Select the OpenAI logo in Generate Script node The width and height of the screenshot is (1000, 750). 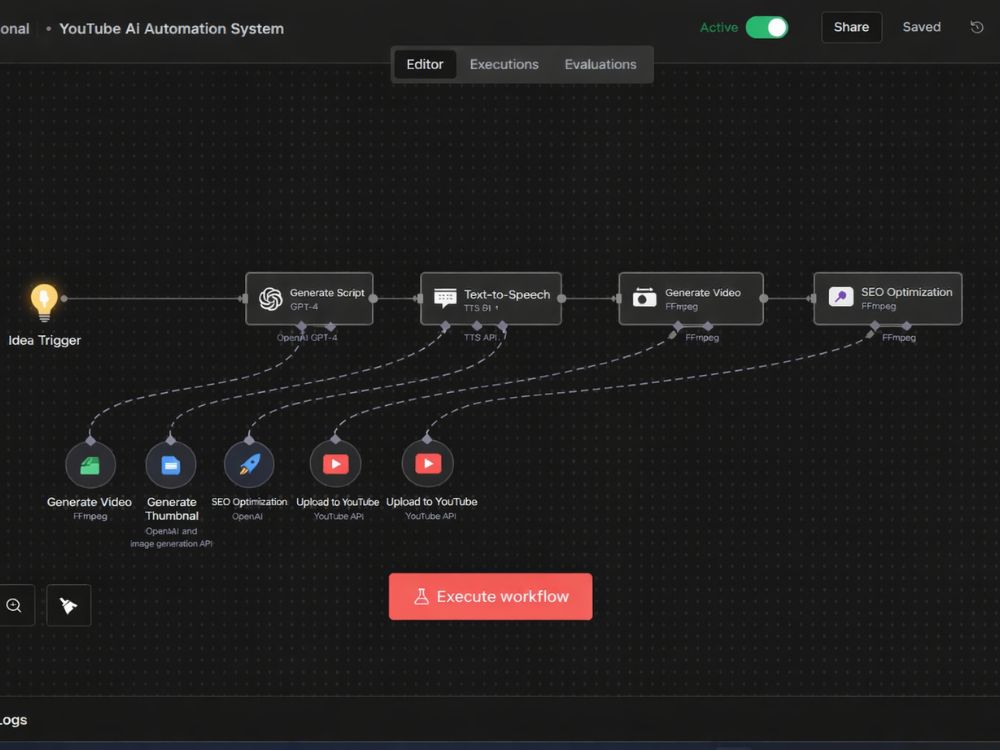(x=270, y=298)
